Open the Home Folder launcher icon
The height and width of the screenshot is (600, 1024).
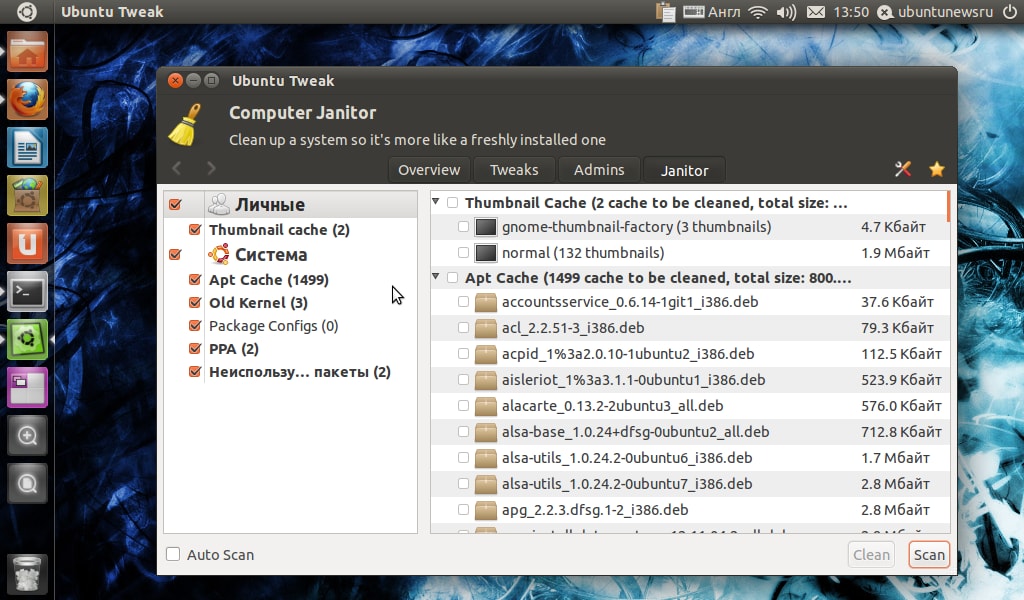pyautogui.click(x=27, y=52)
